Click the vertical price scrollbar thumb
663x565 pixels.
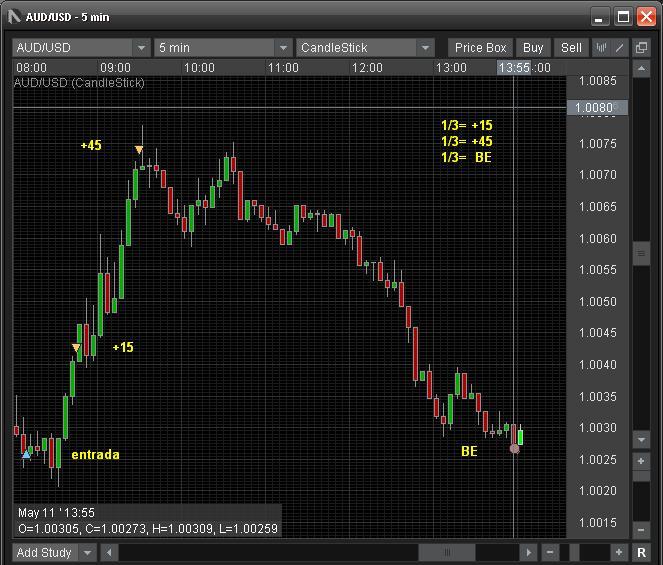click(x=642, y=255)
